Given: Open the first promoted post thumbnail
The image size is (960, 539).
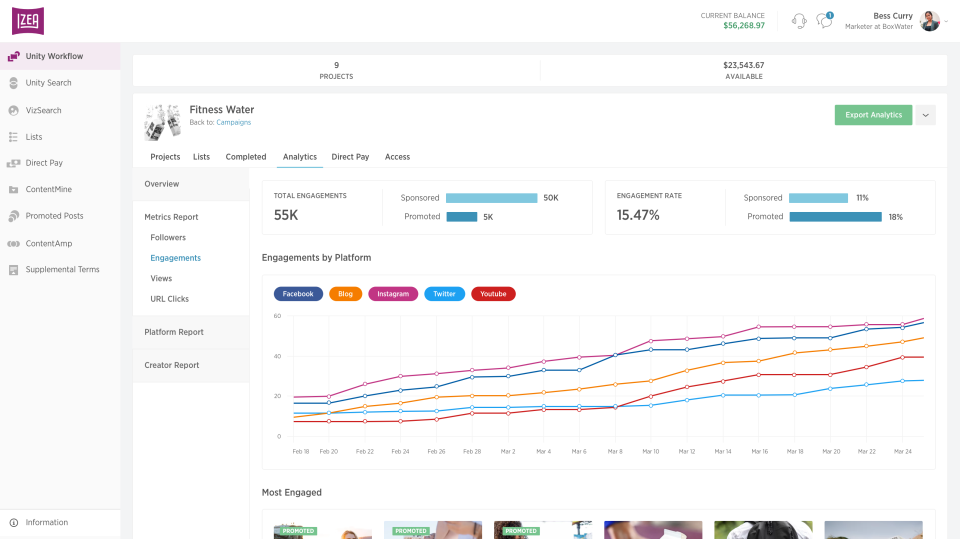Looking at the screenshot, I should click(323, 530).
